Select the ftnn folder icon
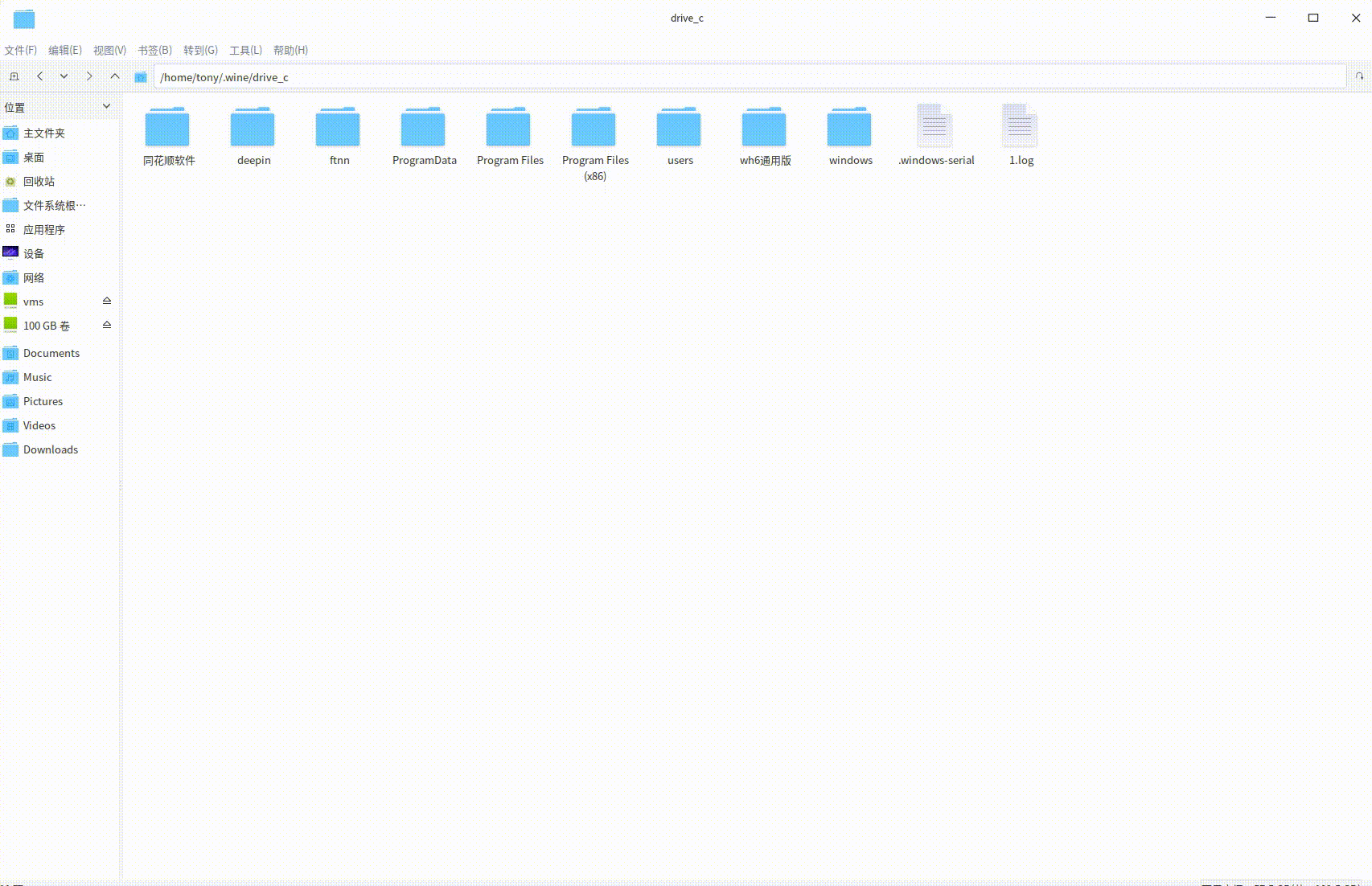1372x886 pixels. pyautogui.click(x=338, y=127)
